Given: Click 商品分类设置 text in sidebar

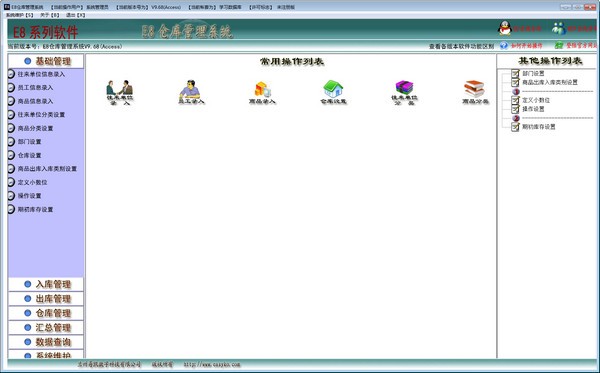Looking at the screenshot, I should tap(36, 128).
